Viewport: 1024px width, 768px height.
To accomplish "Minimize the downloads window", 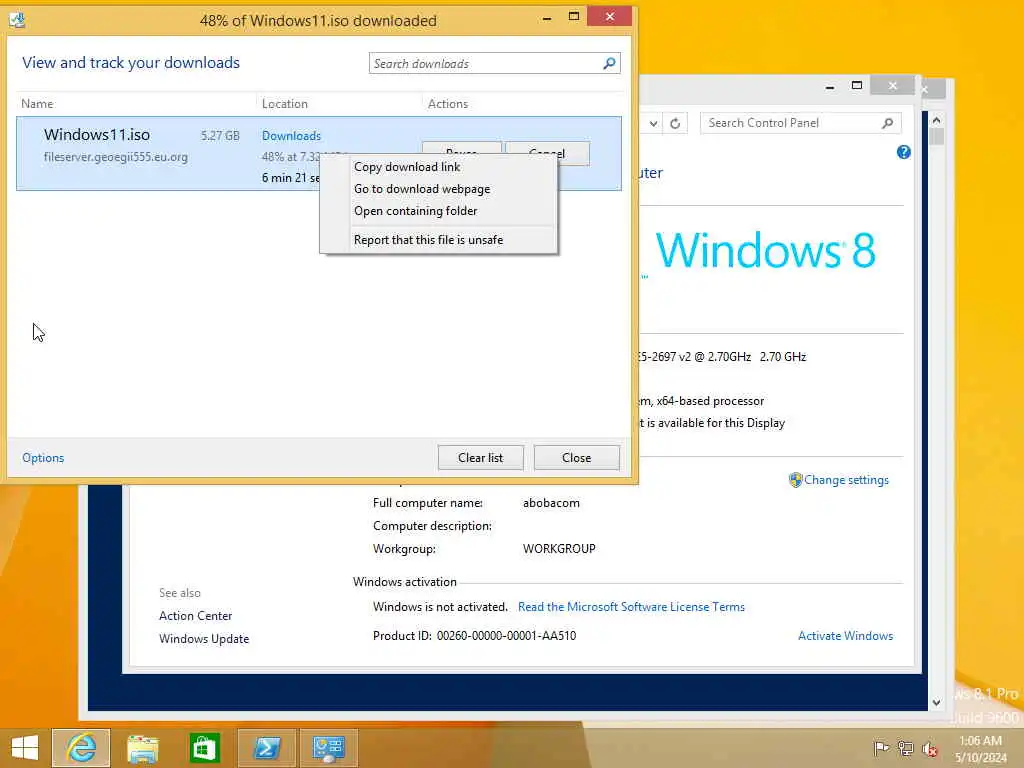I will [x=547, y=18].
